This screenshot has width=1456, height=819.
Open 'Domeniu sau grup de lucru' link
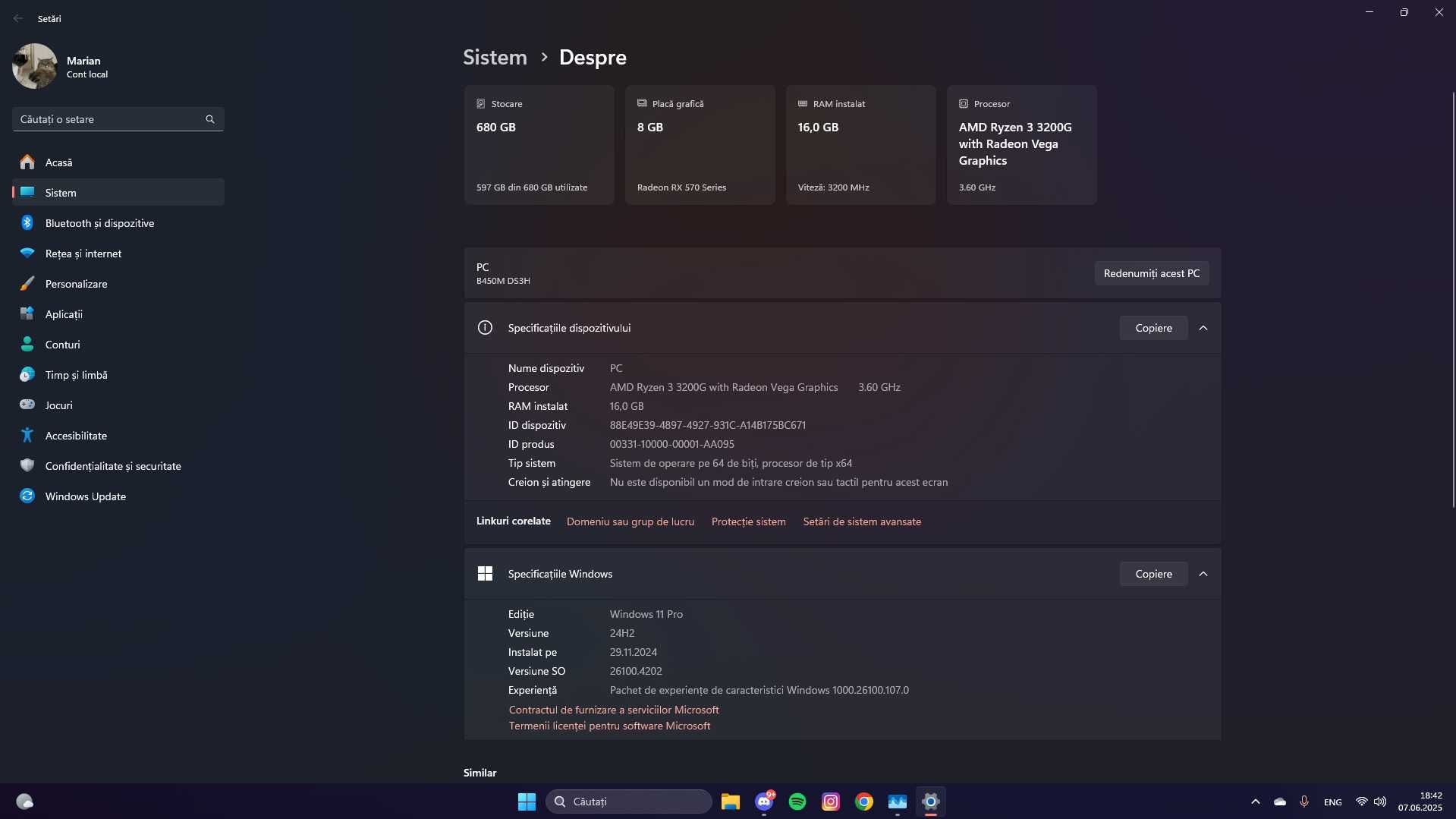tap(630, 521)
